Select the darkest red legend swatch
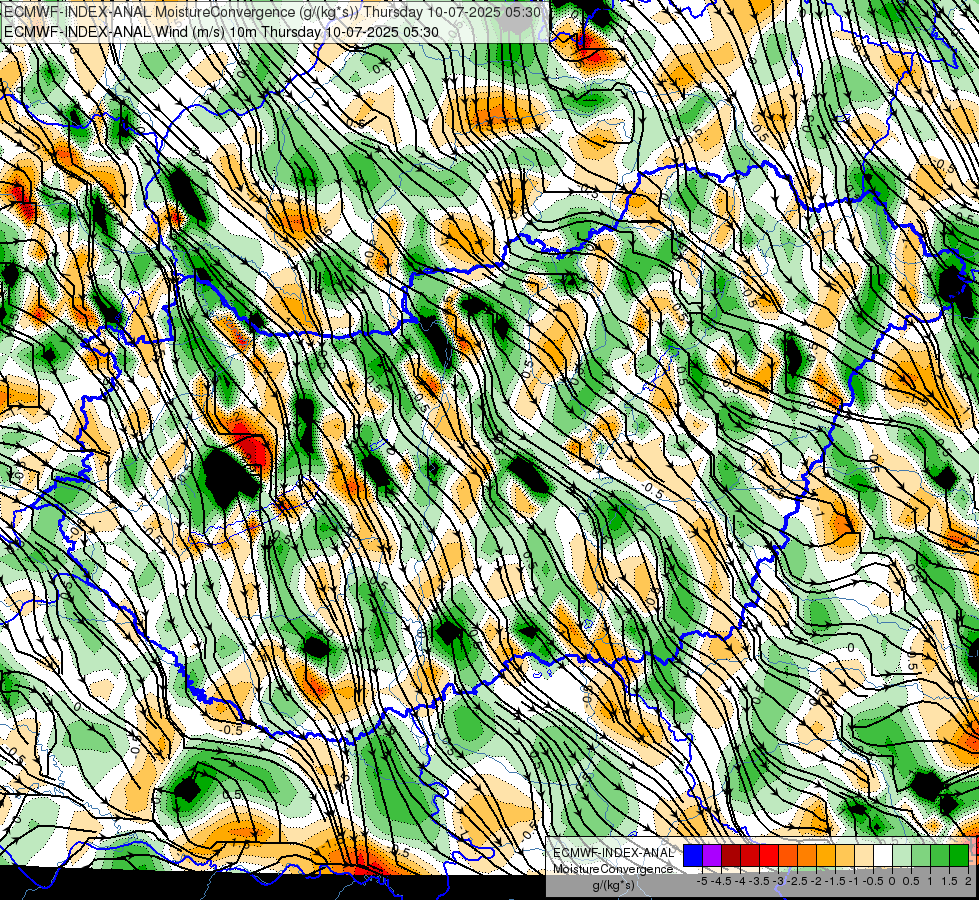979x900 pixels. (731, 855)
